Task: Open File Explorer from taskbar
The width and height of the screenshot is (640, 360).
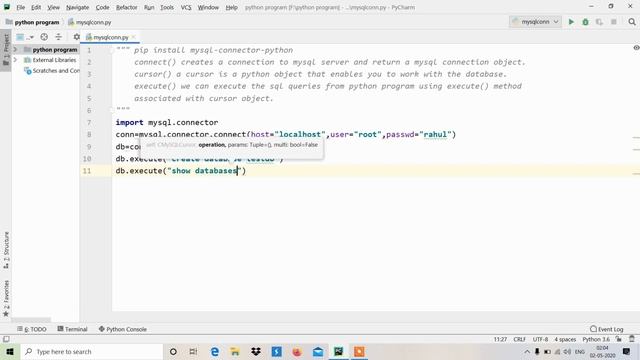Action: coord(235,351)
